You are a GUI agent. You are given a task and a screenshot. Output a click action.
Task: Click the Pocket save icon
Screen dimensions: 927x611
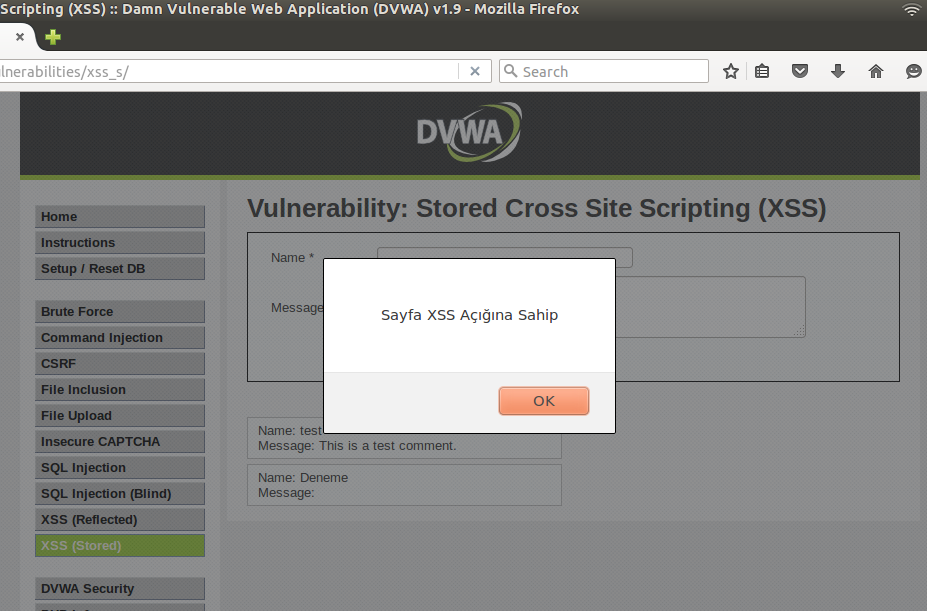point(800,72)
